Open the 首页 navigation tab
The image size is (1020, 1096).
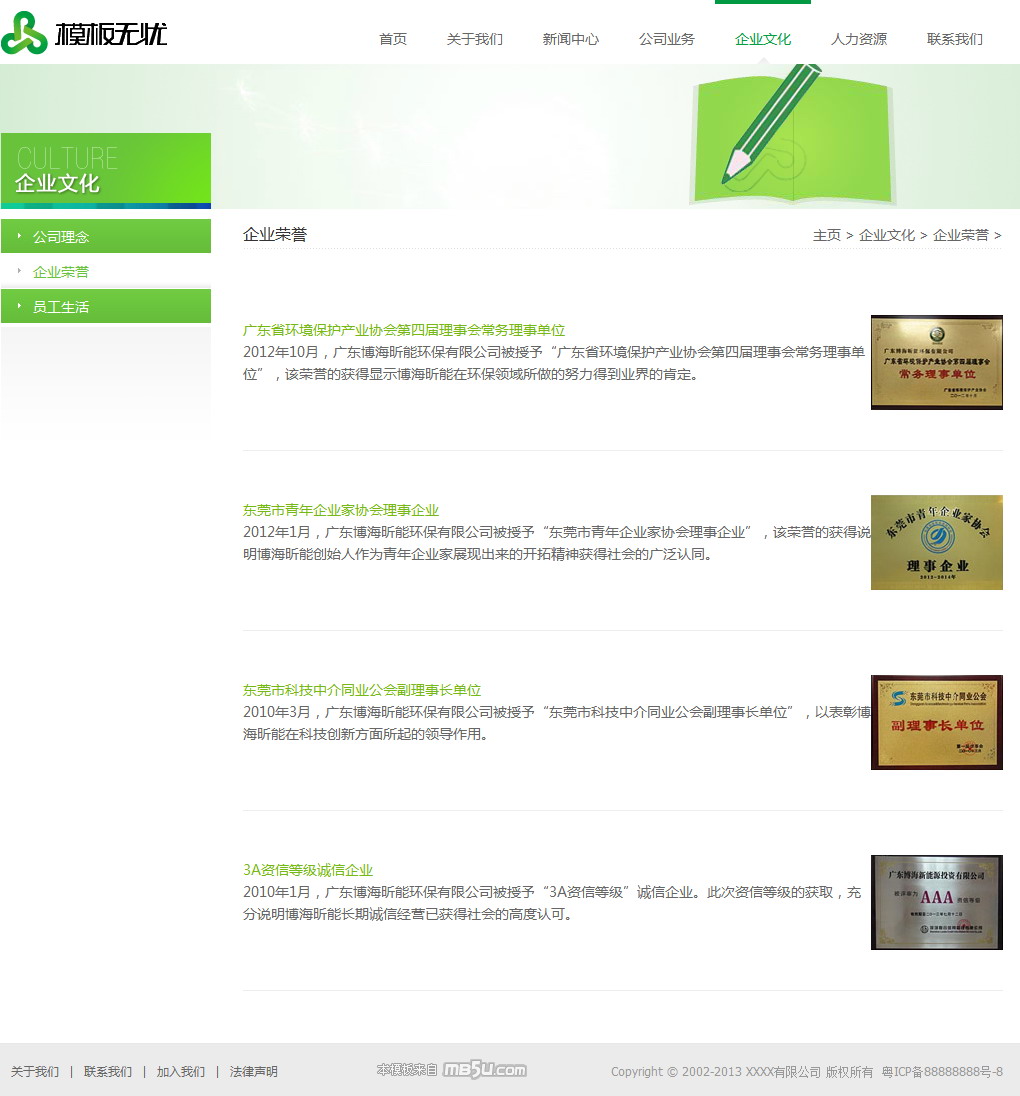(x=393, y=39)
